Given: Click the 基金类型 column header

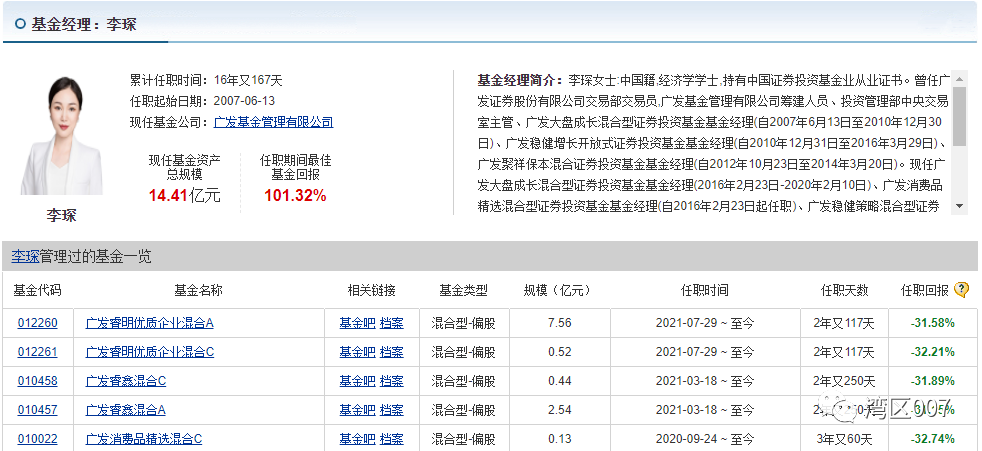Looking at the screenshot, I should click(x=463, y=290).
